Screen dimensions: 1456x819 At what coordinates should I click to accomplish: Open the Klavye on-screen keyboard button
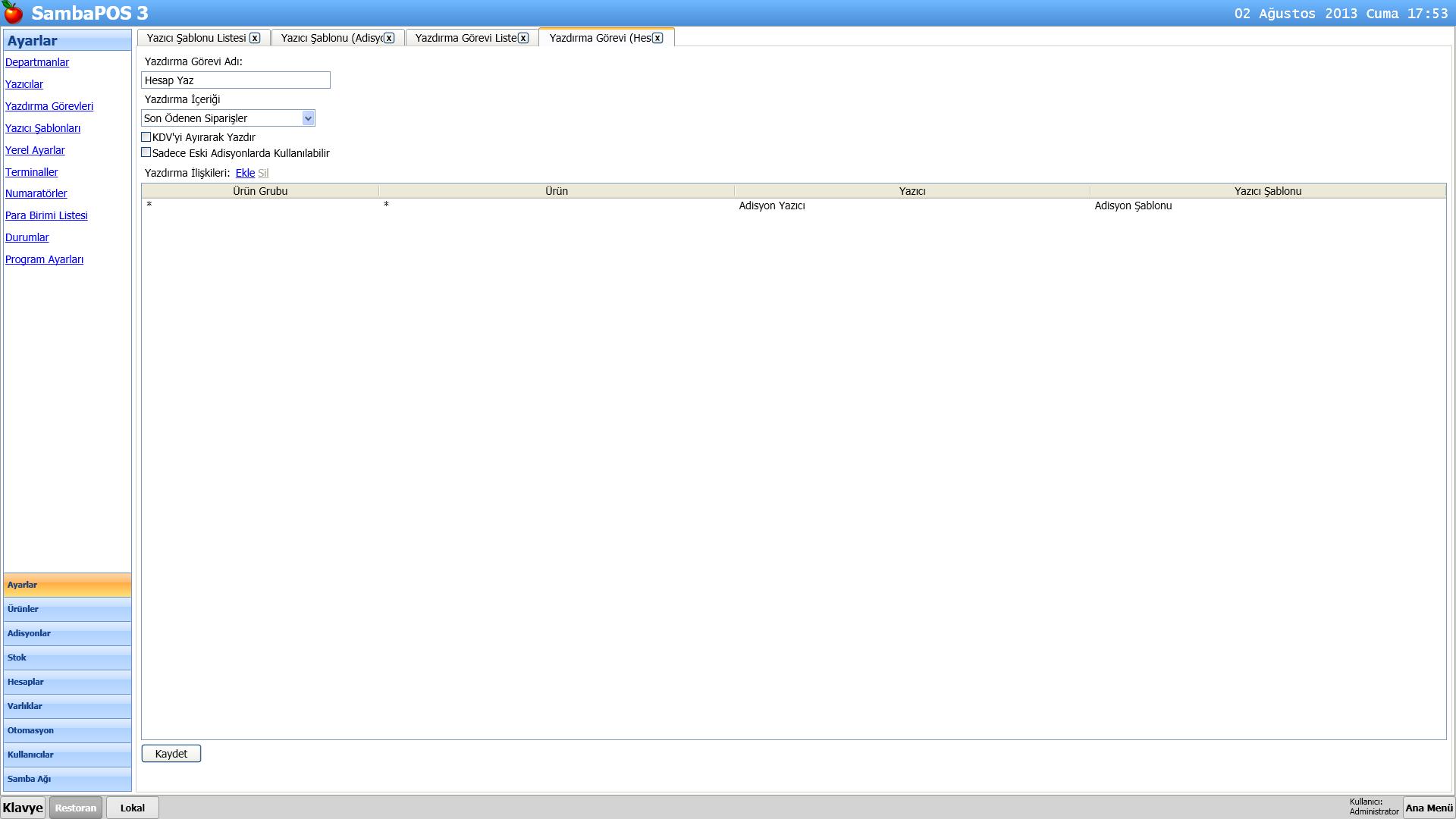coord(23,808)
